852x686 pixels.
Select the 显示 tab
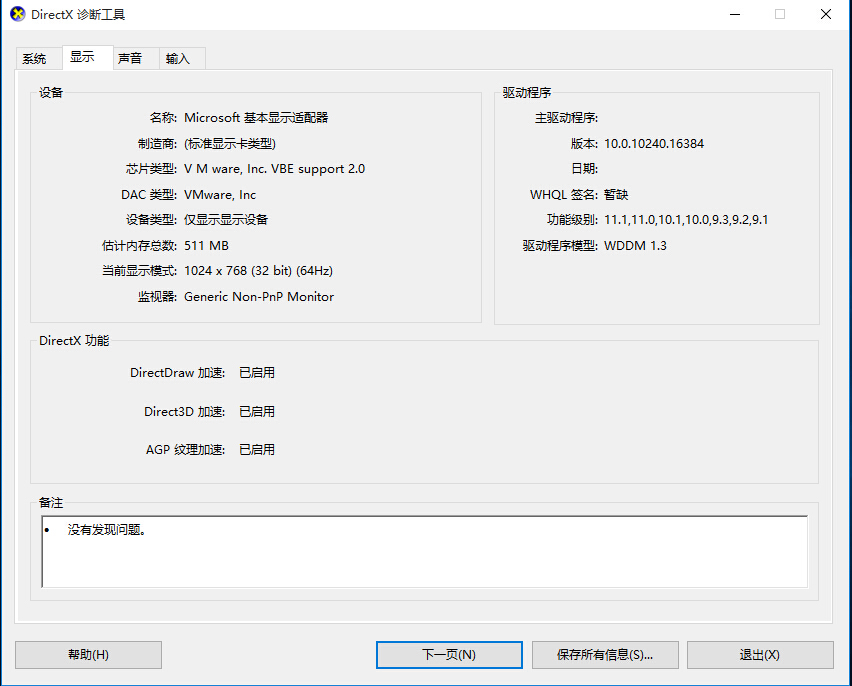tap(84, 58)
